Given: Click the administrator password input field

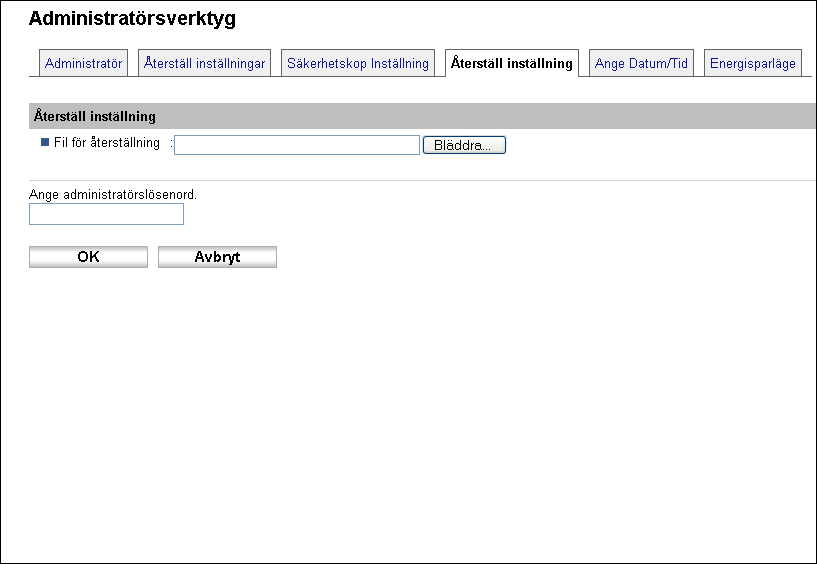Looking at the screenshot, I should (x=106, y=214).
